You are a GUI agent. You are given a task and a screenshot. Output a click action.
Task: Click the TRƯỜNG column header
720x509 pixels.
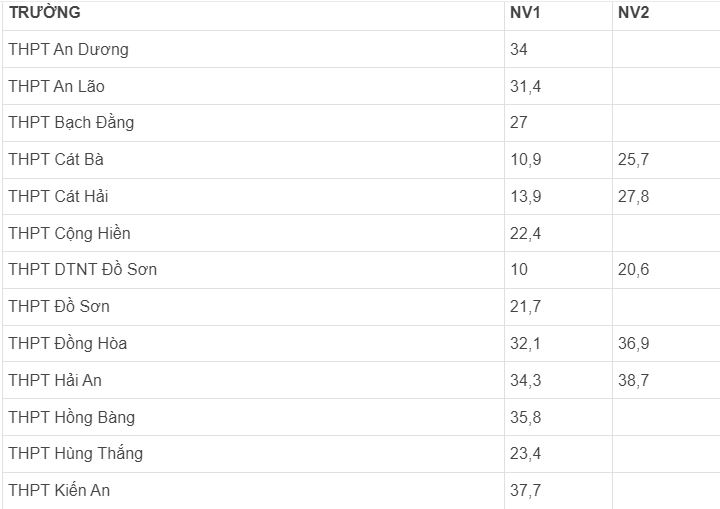click(45, 13)
